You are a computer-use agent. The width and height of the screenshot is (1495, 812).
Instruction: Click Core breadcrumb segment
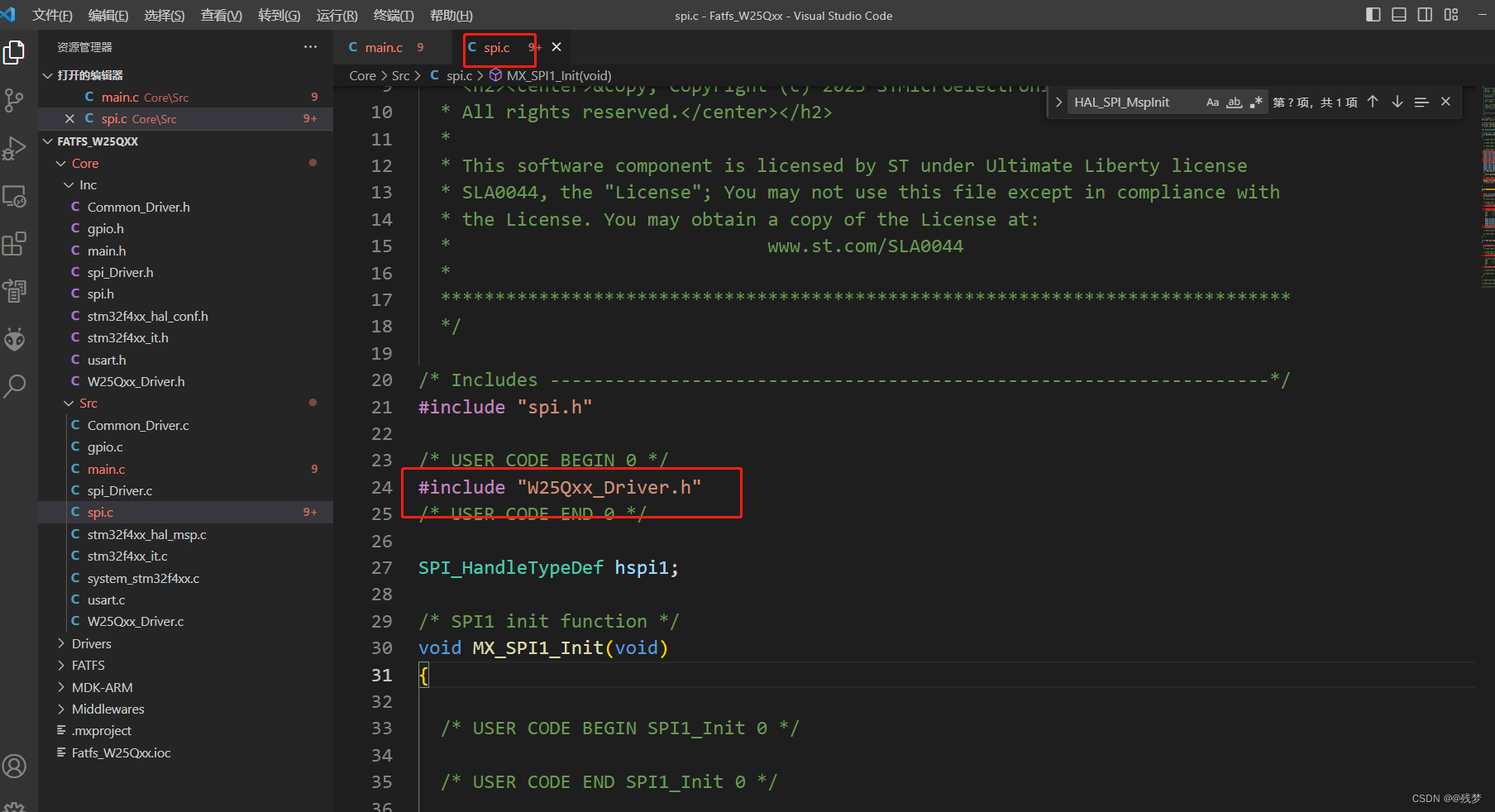tap(362, 75)
